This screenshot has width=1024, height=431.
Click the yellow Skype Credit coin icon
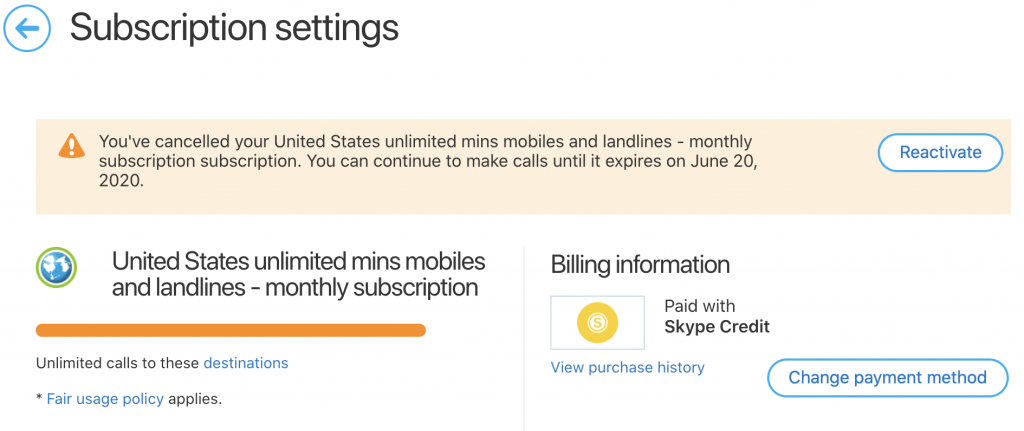pyautogui.click(x=598, y=323)
